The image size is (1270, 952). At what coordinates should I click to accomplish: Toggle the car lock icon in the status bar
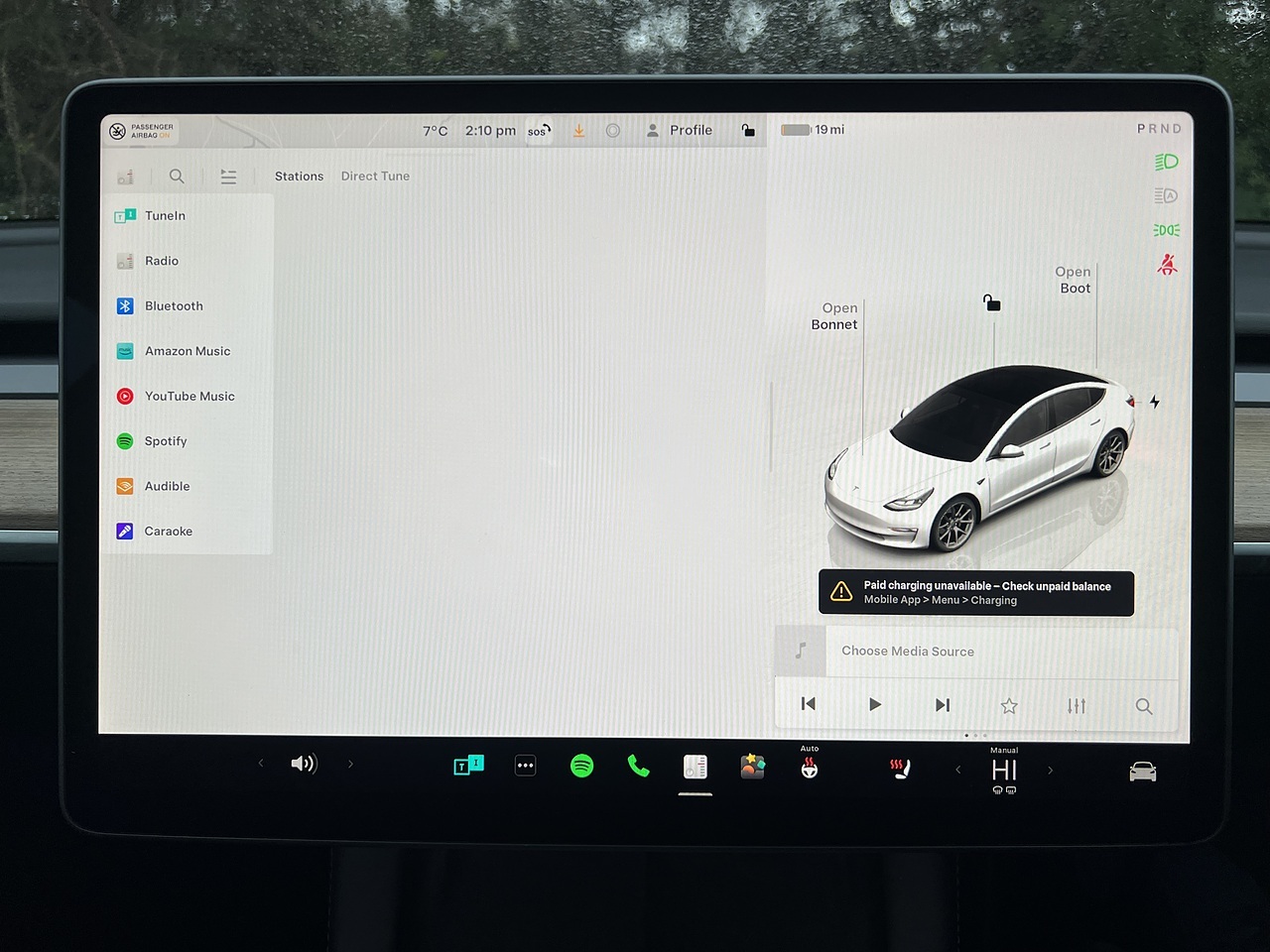[748, 131]
